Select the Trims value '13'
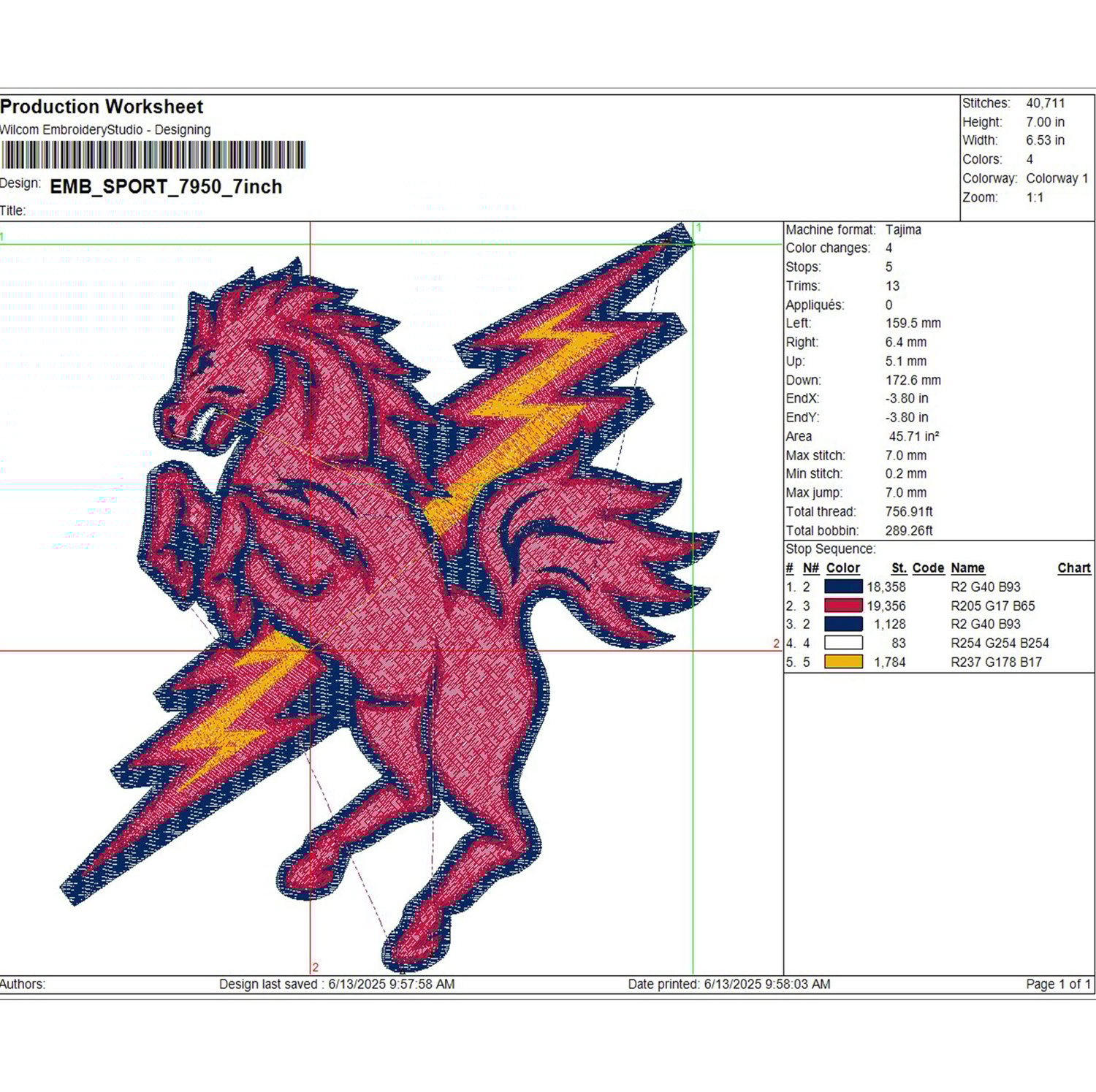Viewport: 1096px width, 1092px height. 892,286
